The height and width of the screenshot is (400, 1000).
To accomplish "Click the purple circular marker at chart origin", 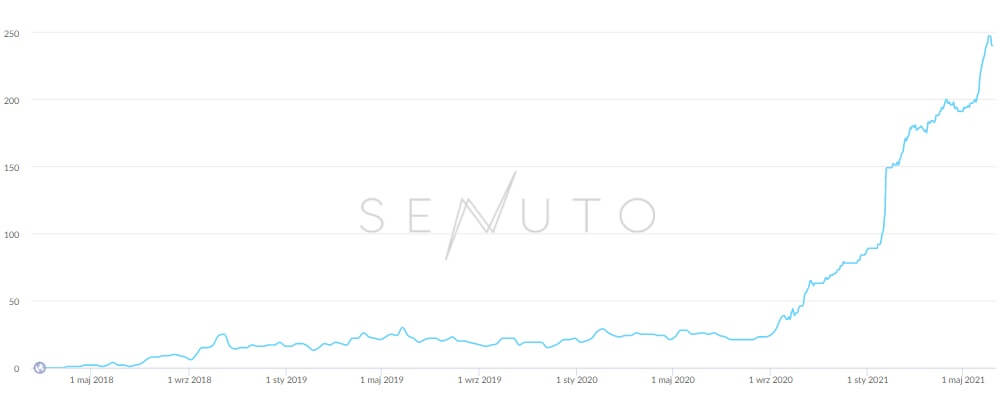I will point(40,367).
